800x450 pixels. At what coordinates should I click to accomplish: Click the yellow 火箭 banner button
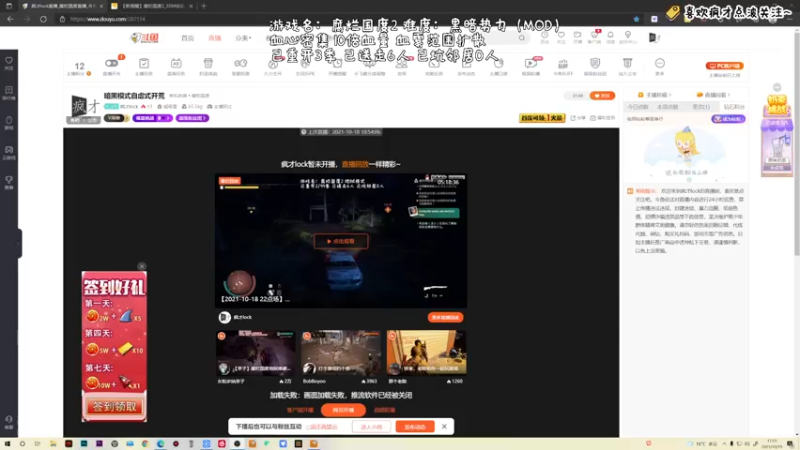tap(542, 118)
